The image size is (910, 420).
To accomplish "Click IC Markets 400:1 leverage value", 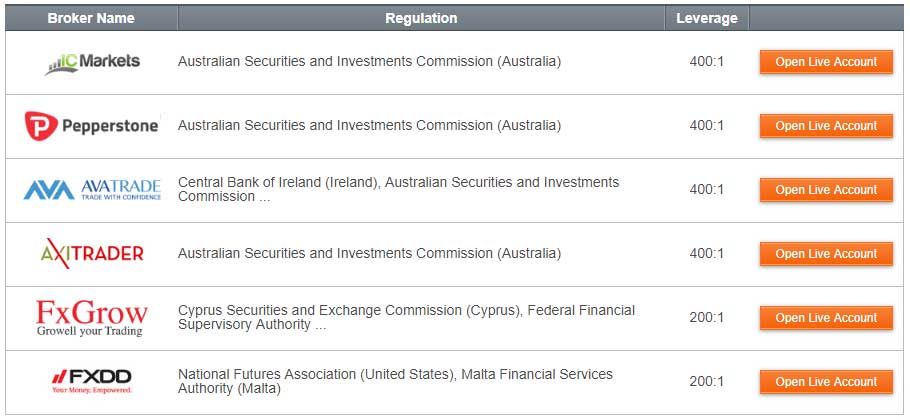I will pos(706,62).
